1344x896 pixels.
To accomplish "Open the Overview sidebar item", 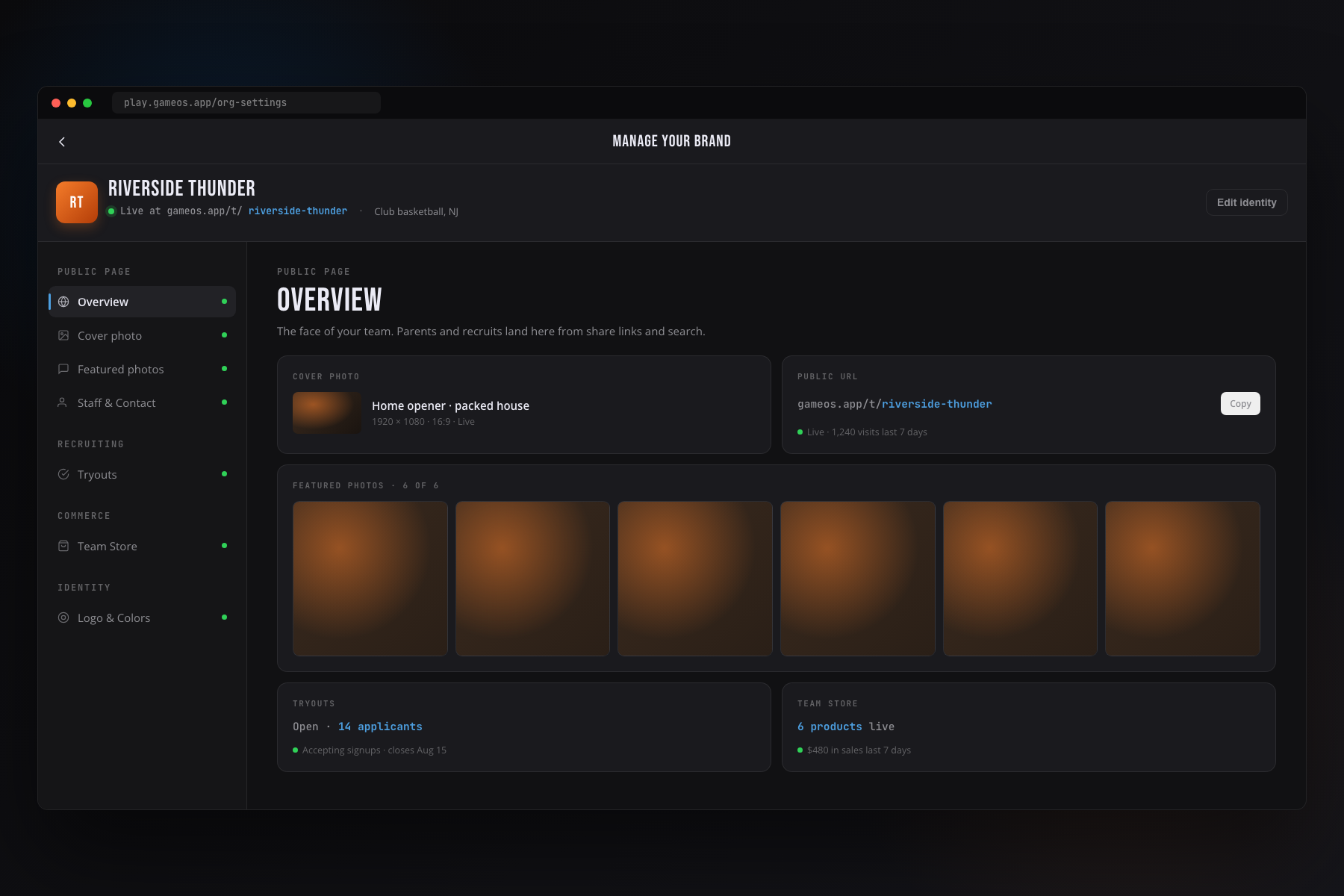I will [142, 302].
